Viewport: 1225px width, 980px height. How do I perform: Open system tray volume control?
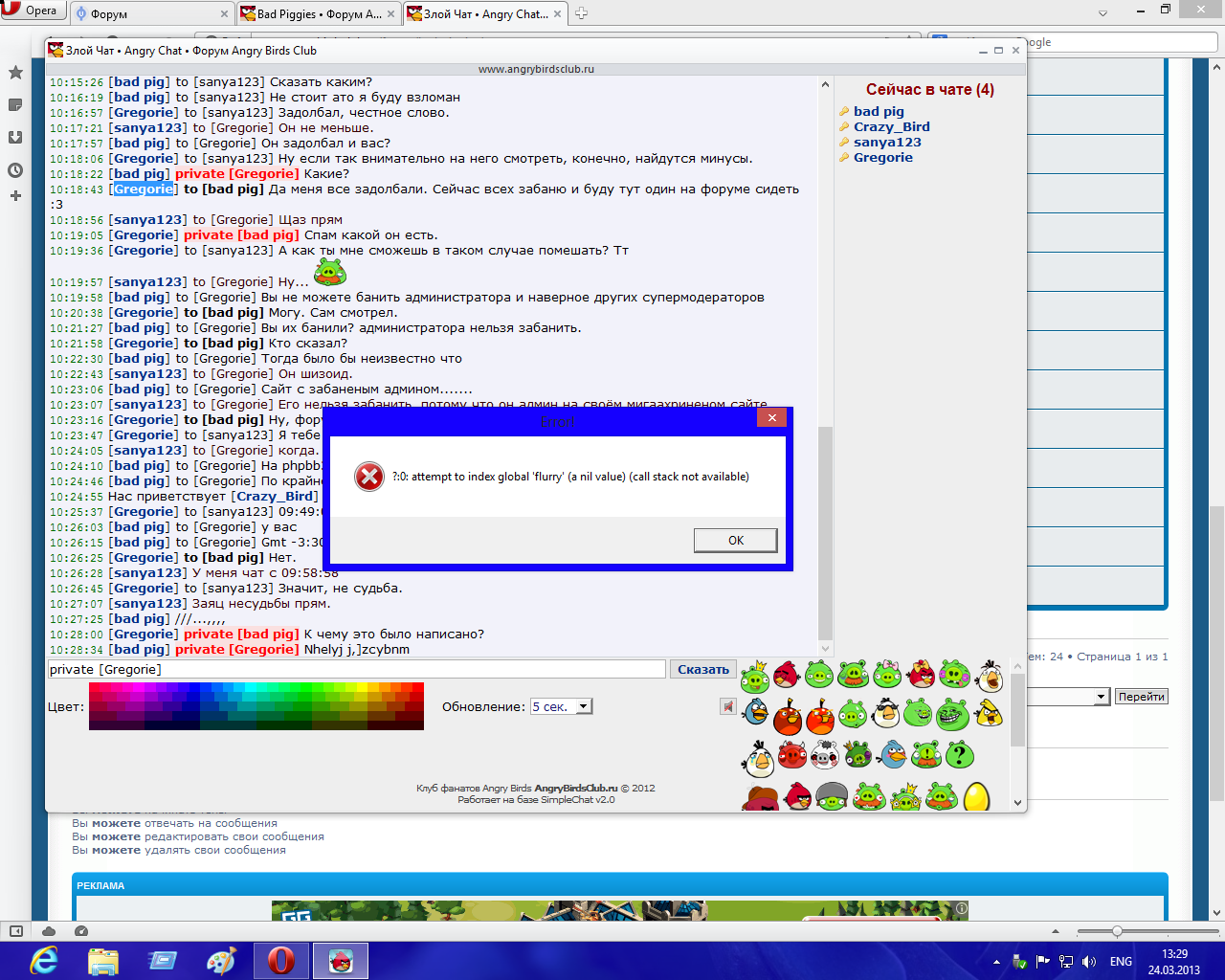(1089, 962)
